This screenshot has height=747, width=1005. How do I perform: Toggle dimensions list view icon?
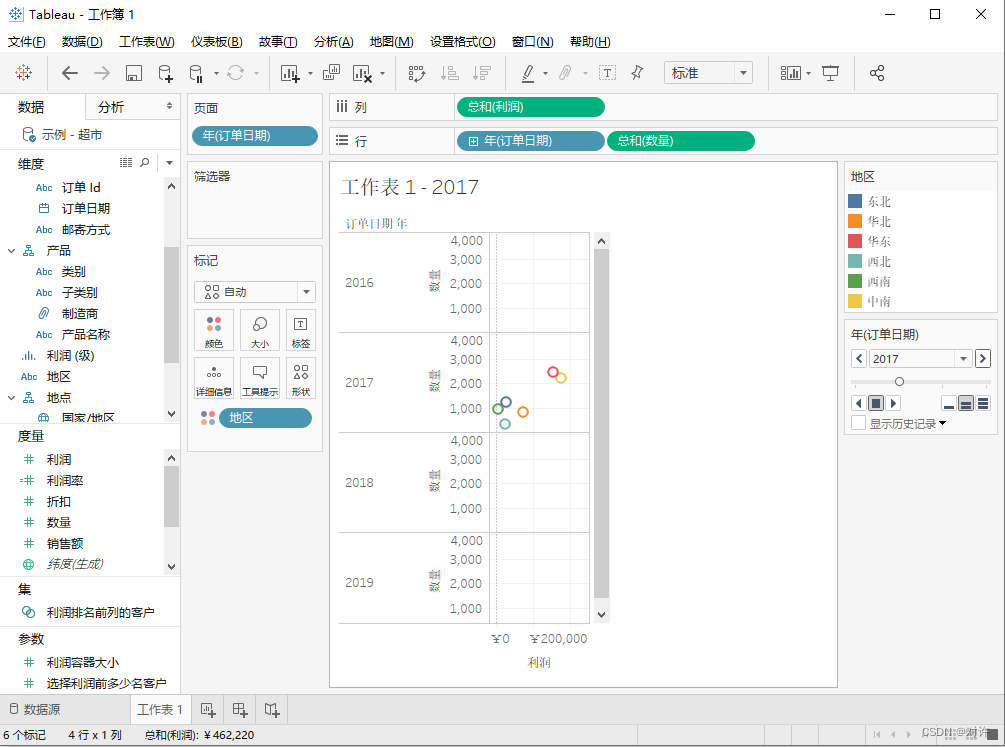click(x=126, y=163)
